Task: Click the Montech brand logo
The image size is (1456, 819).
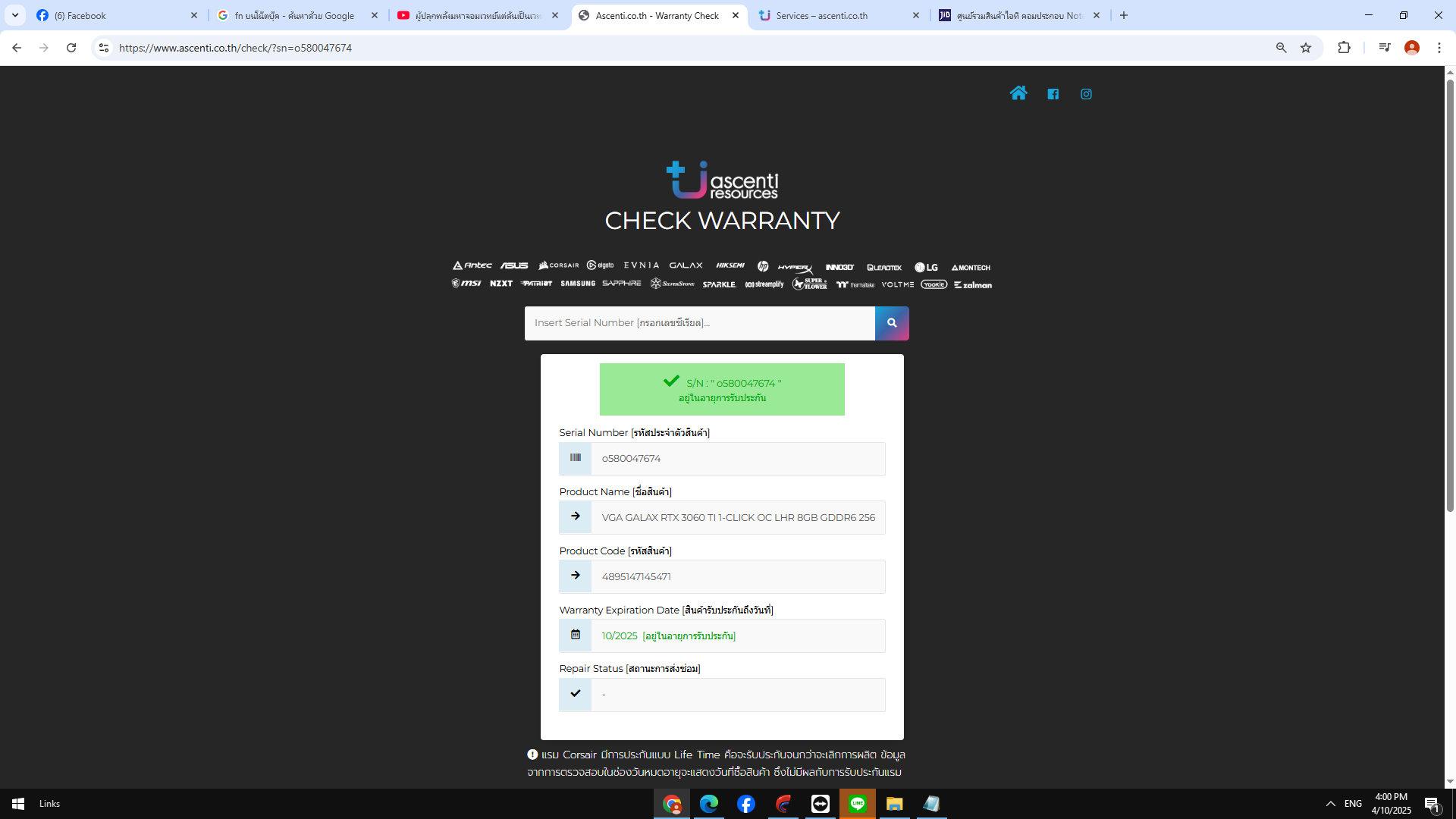Action: point(971,268)
